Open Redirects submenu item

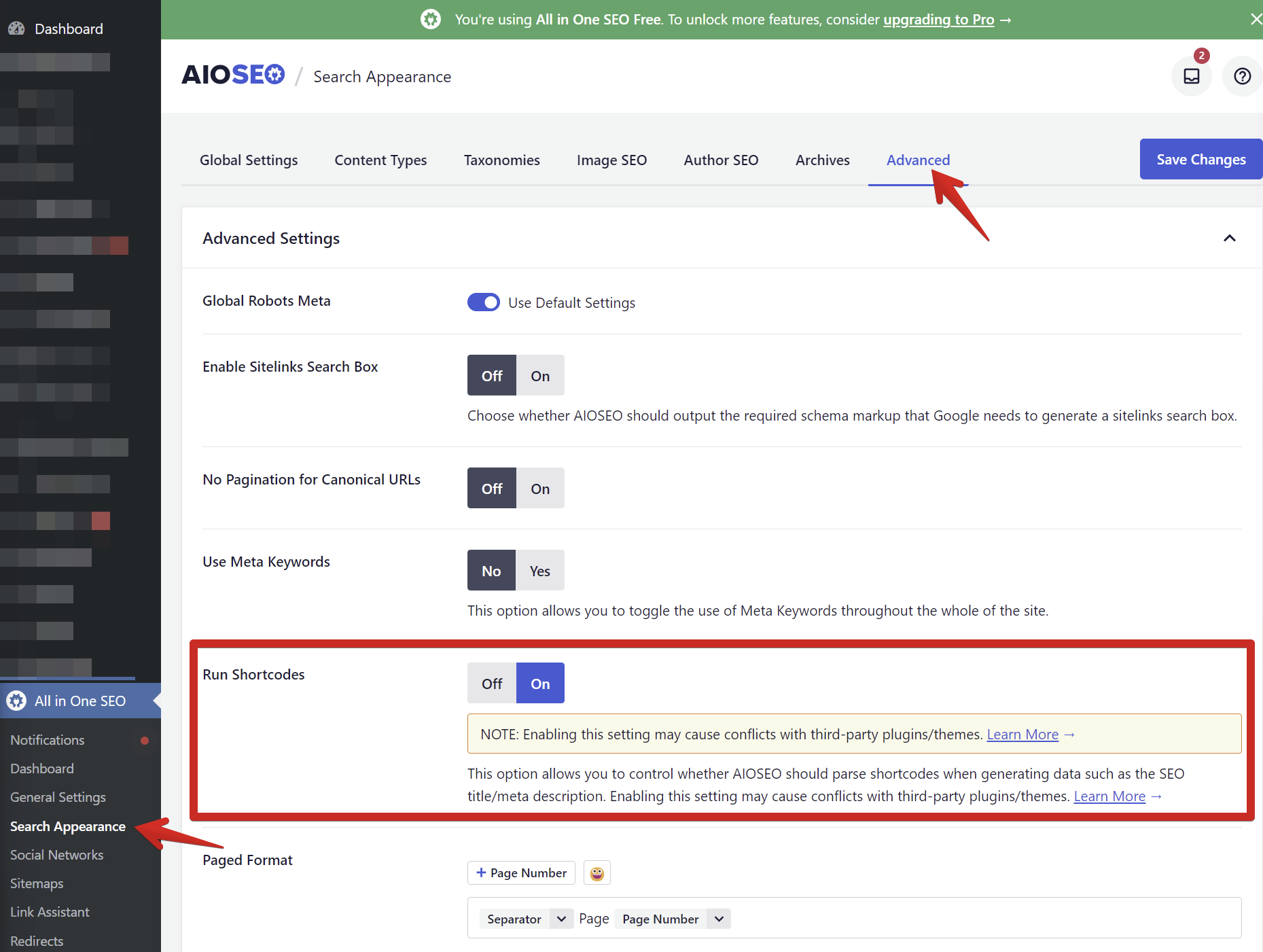point(37,940)
